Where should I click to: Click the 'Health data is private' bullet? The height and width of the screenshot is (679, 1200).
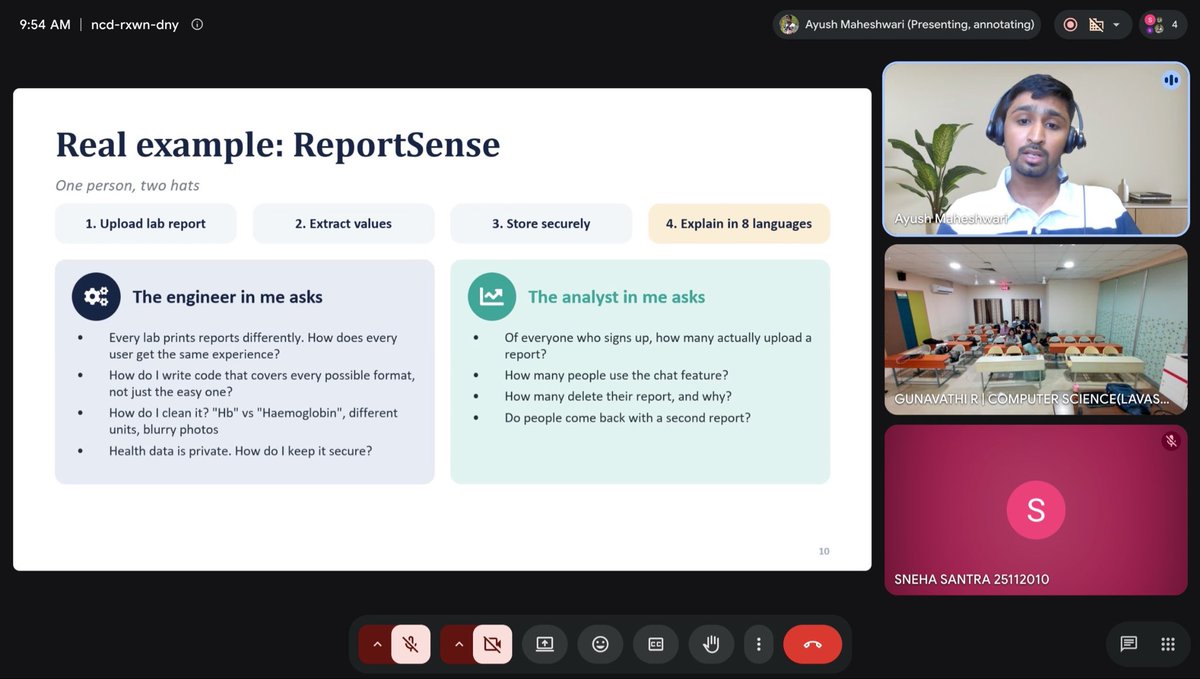pyautogui.click(x=241, y=451)
